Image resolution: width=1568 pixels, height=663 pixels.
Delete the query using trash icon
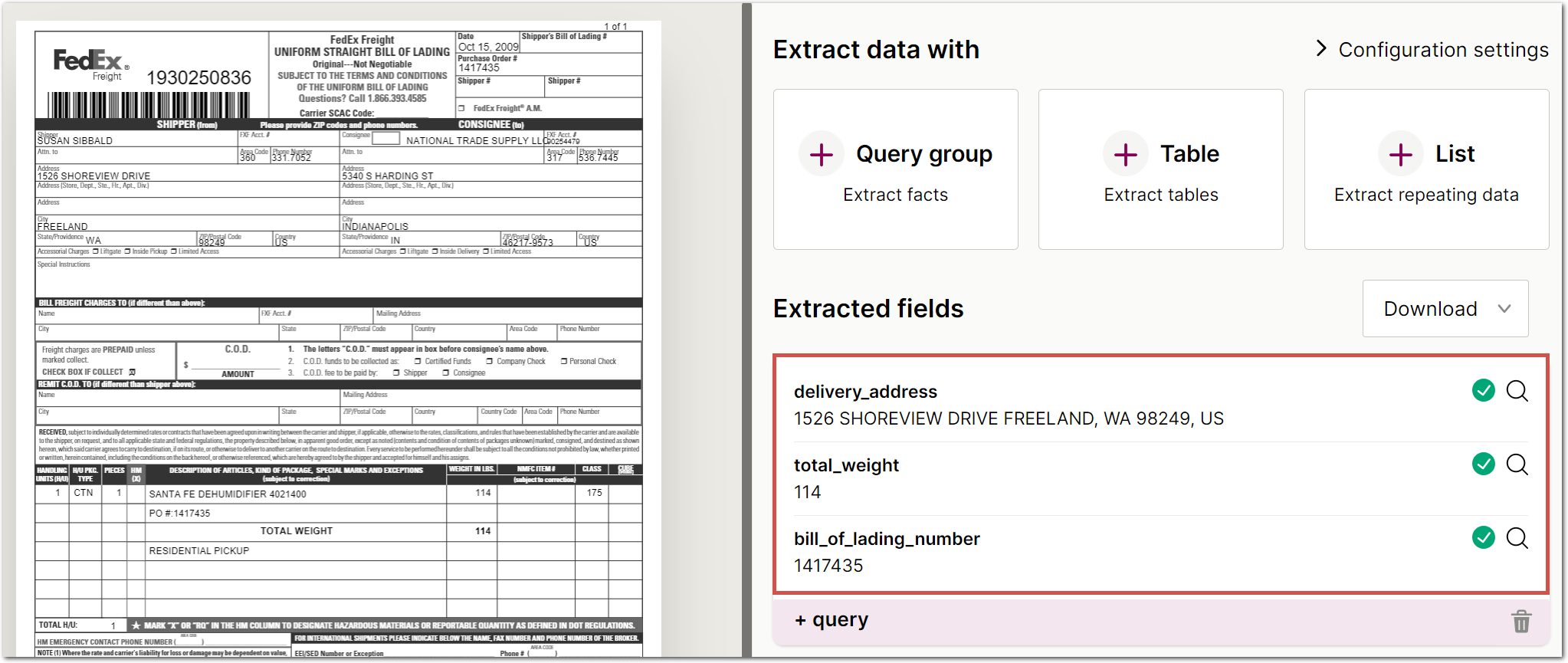(x=1521, y=621)
